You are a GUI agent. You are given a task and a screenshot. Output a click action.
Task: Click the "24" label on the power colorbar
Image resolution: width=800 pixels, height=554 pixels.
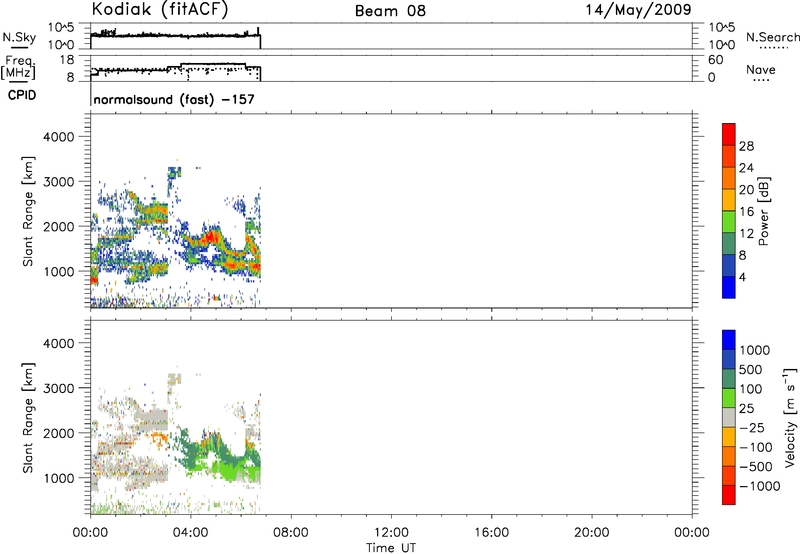click(x=746, y=168)
